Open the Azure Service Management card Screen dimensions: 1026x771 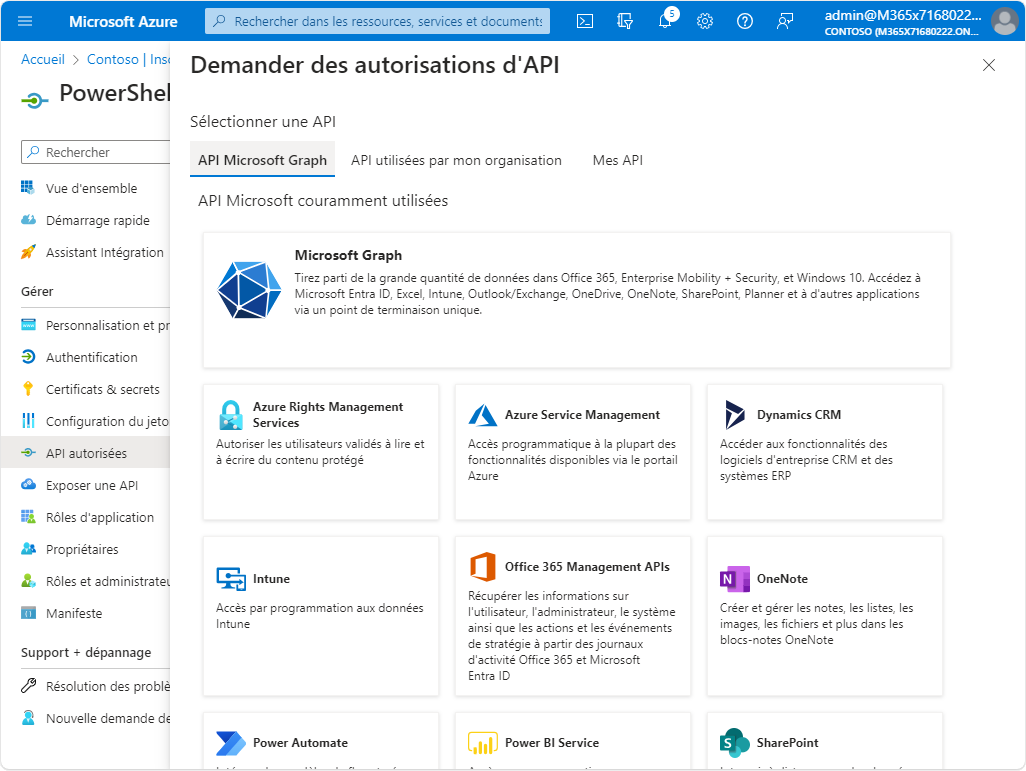point(573,452)
